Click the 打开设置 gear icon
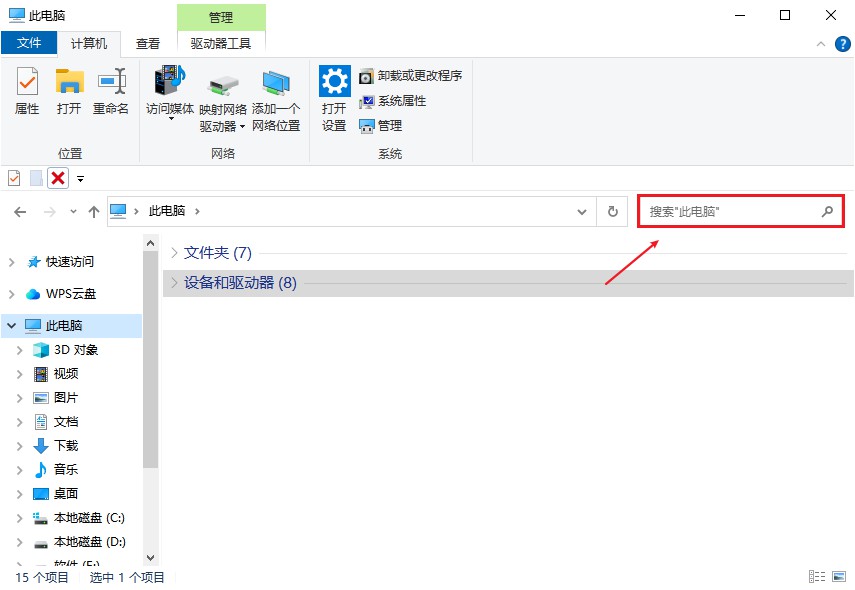 (x=334, y=81)
